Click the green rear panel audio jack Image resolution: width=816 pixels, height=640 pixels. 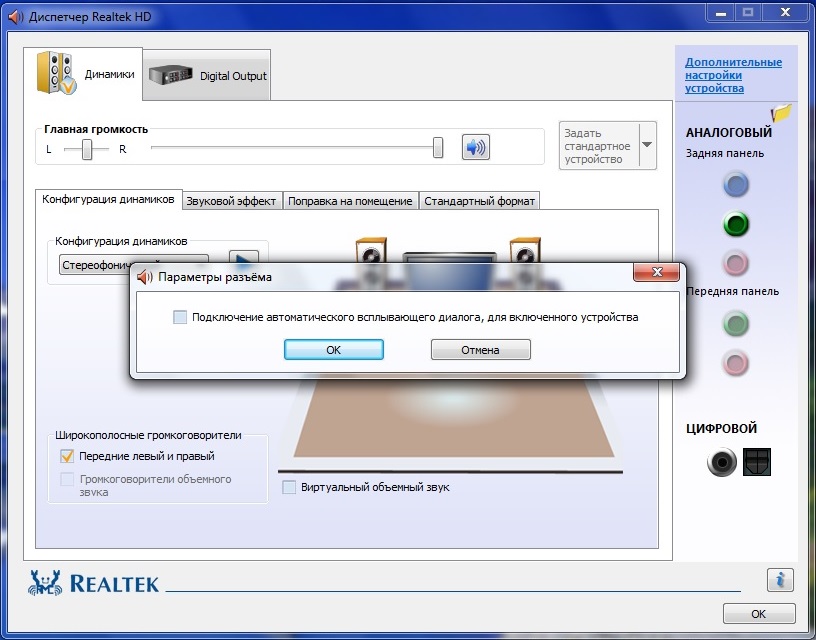[736, 224]
